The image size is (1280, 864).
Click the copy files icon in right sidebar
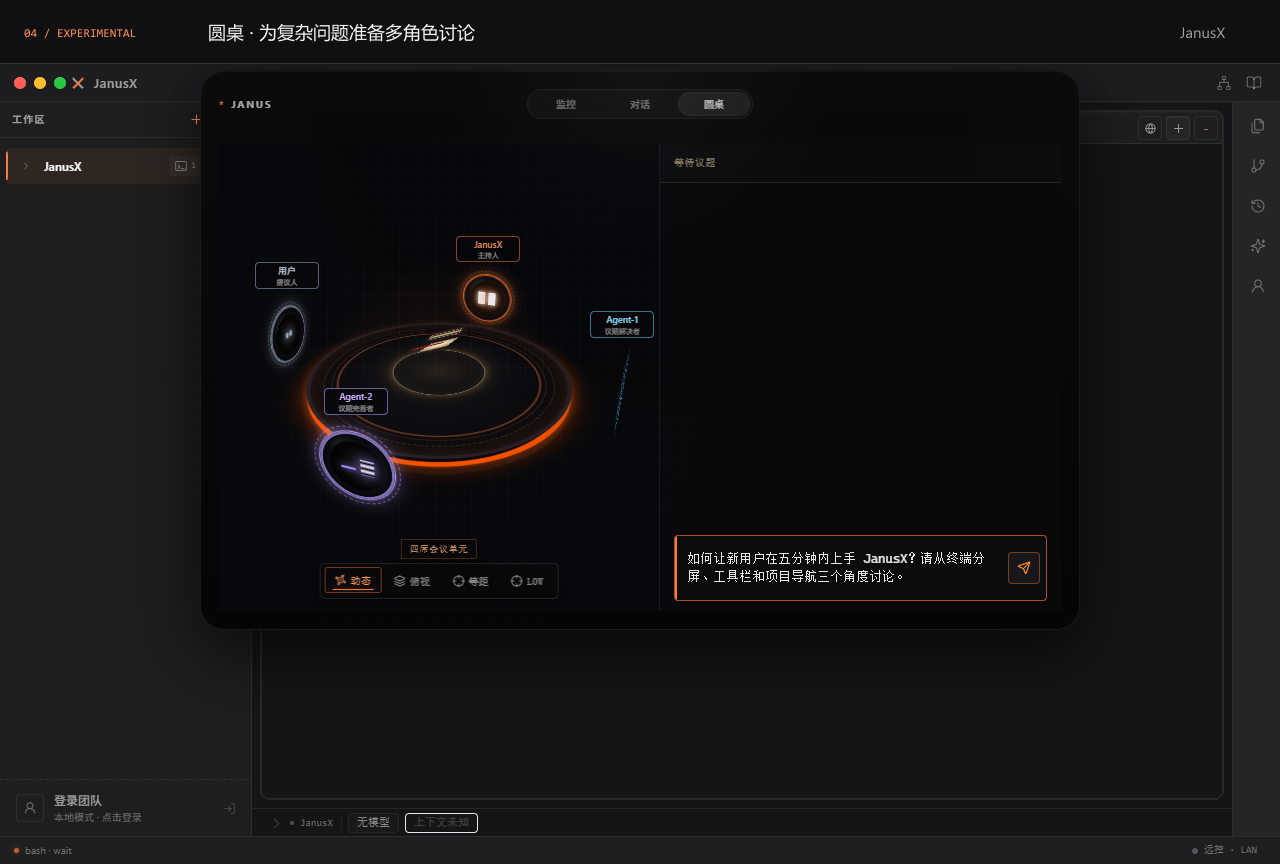[x=1258, y=126]
